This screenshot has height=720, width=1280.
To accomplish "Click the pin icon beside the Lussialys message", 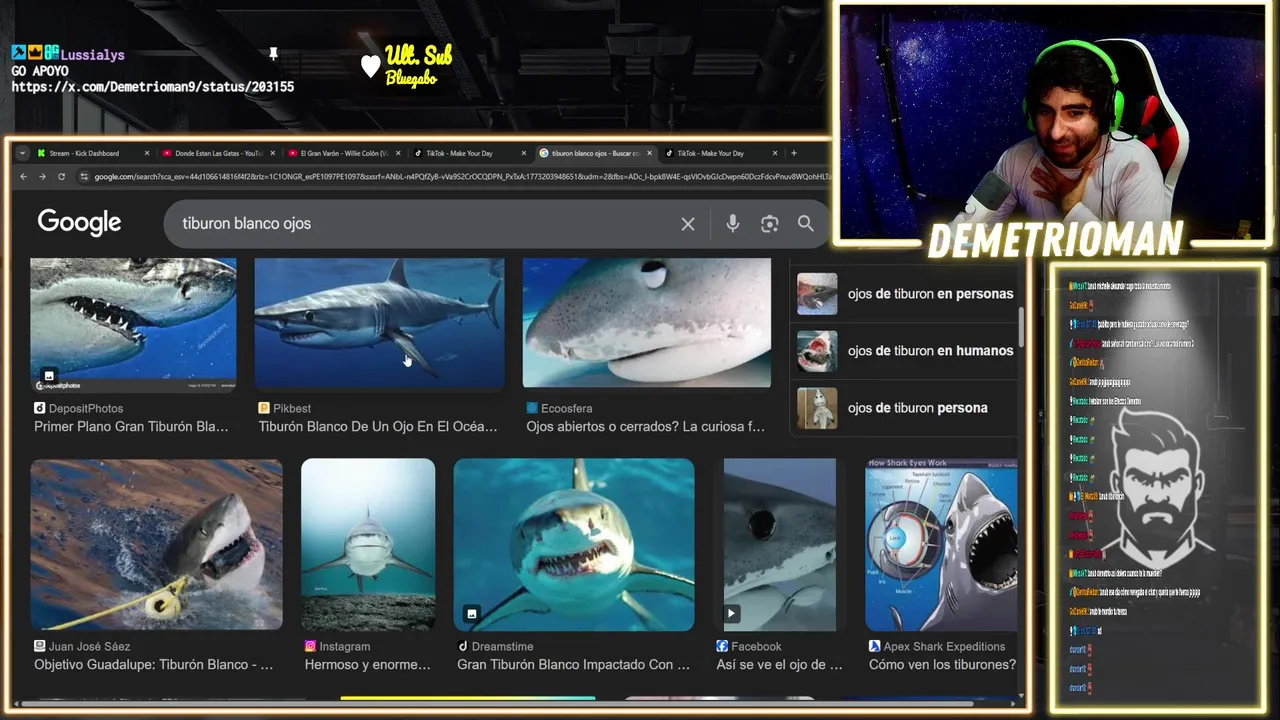I will pyautogui.click(x=273, y=54).
